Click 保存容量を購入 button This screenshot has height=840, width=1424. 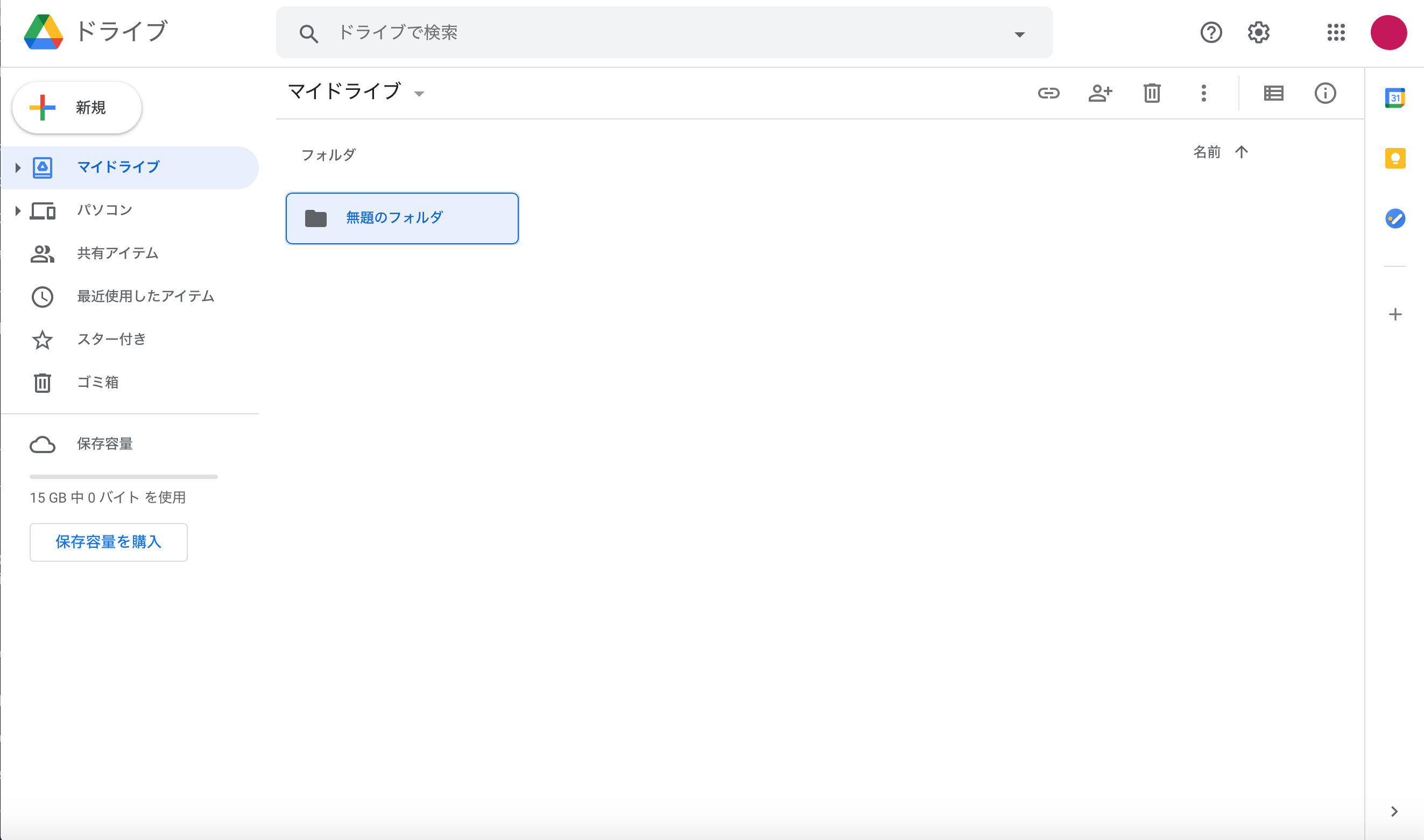coord(108,542)
